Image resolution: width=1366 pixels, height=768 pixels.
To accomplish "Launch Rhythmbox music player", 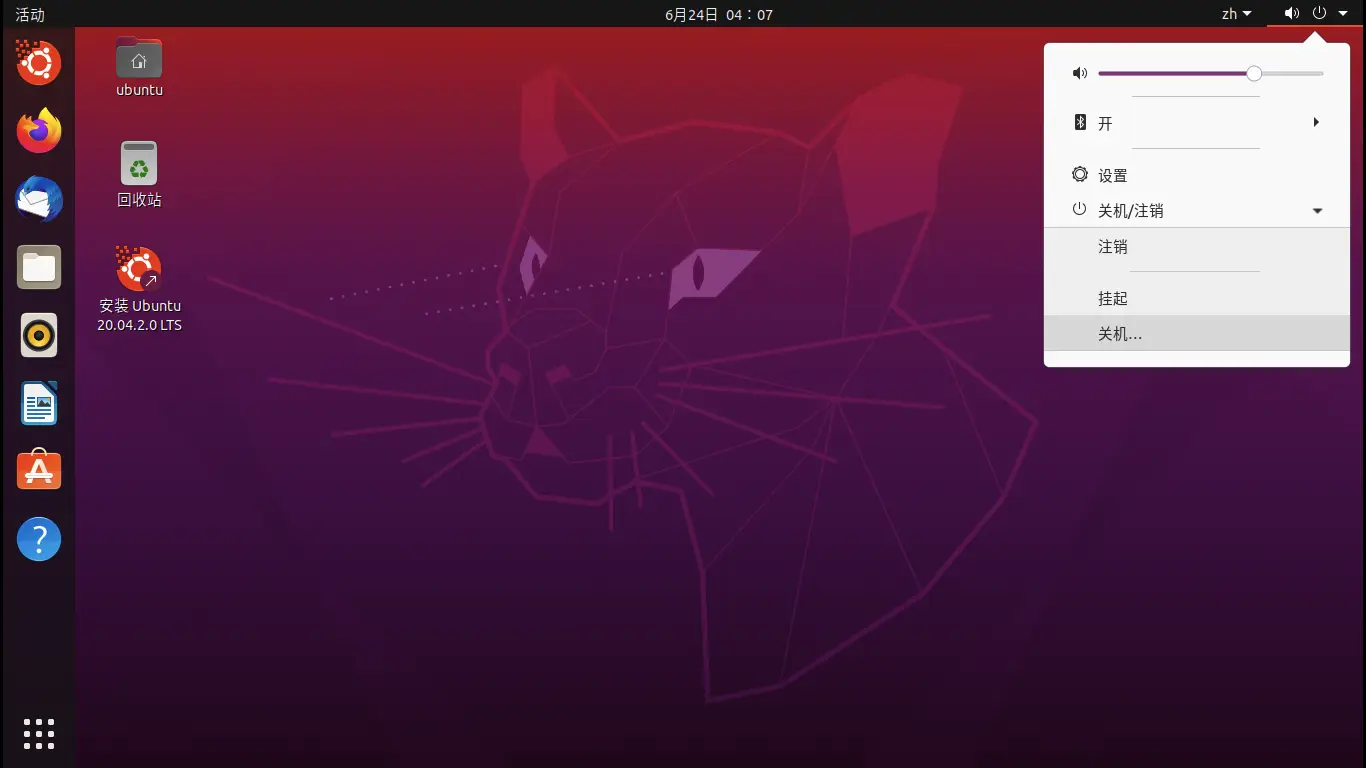I will pyautogui.click(x=39, y=335).
